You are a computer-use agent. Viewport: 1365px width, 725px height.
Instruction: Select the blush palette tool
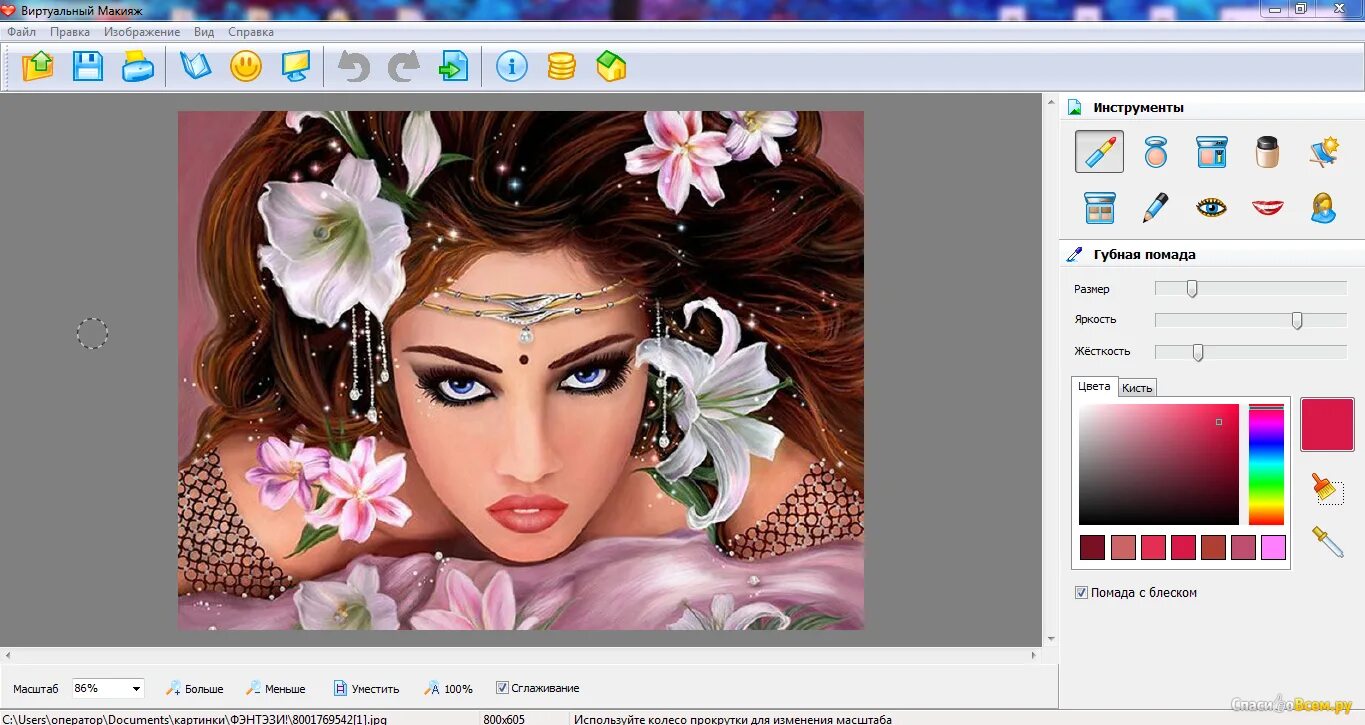(1212, 152)
